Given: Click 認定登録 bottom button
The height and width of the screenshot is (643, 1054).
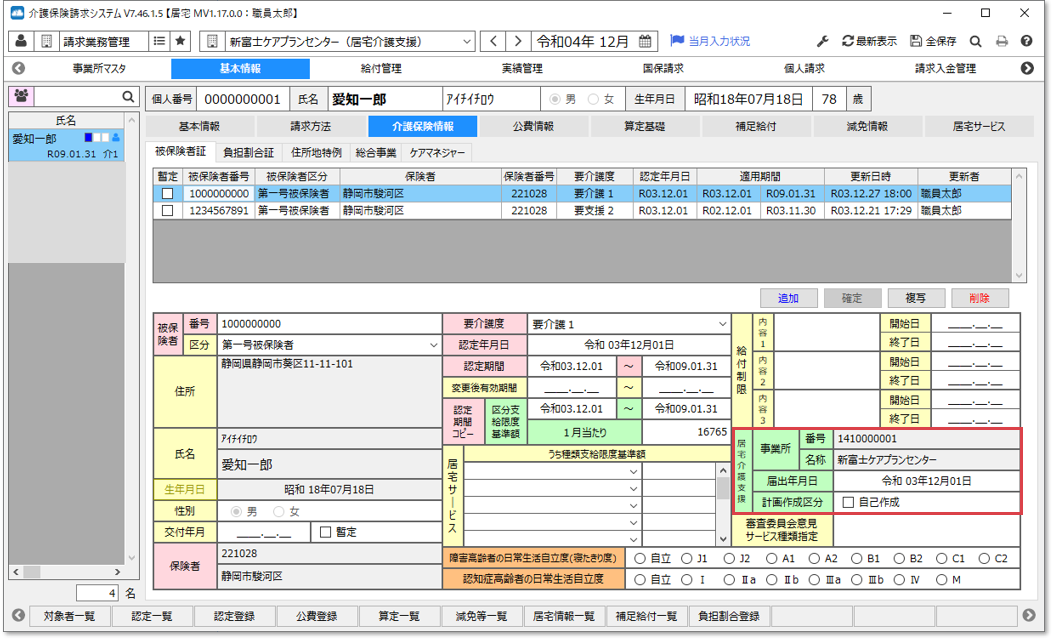Looking at the screenshot, I should click(x=234, y=615).
